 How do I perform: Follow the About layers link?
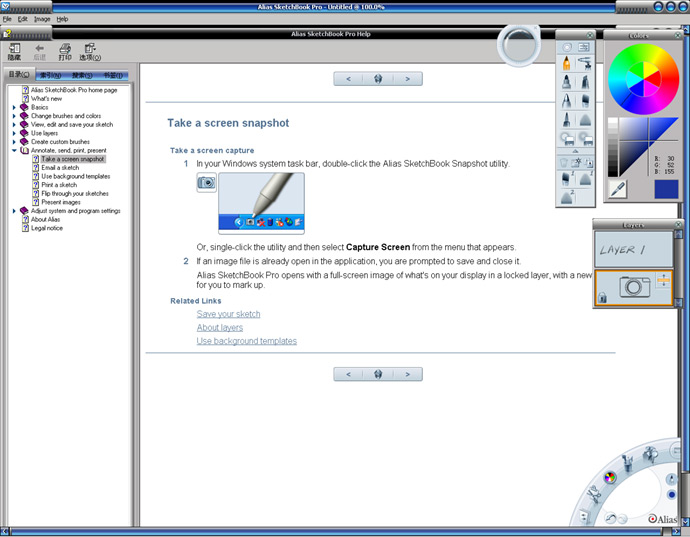220,327
